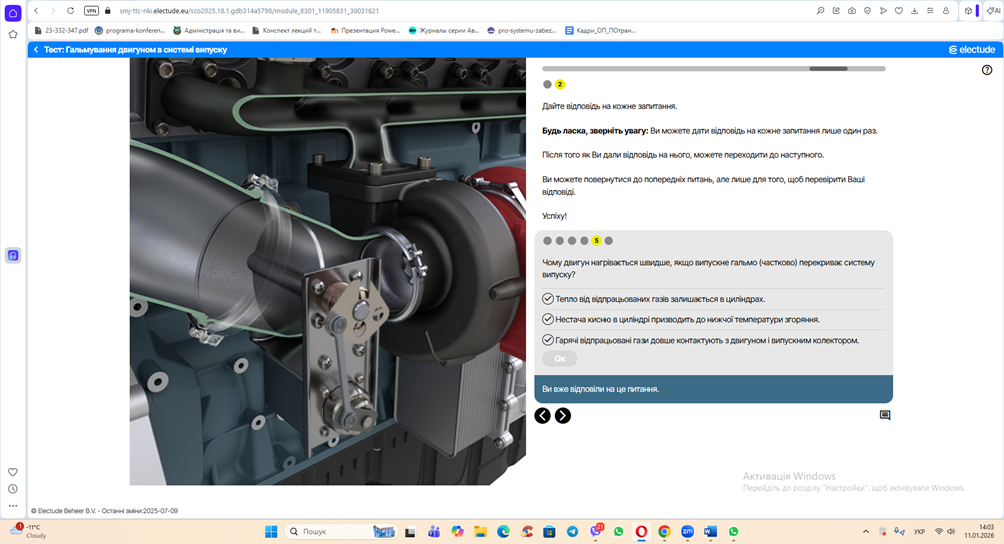Click the back arrow in test header
Viewport: 1004px width, 544px height.
pos(36,49)
